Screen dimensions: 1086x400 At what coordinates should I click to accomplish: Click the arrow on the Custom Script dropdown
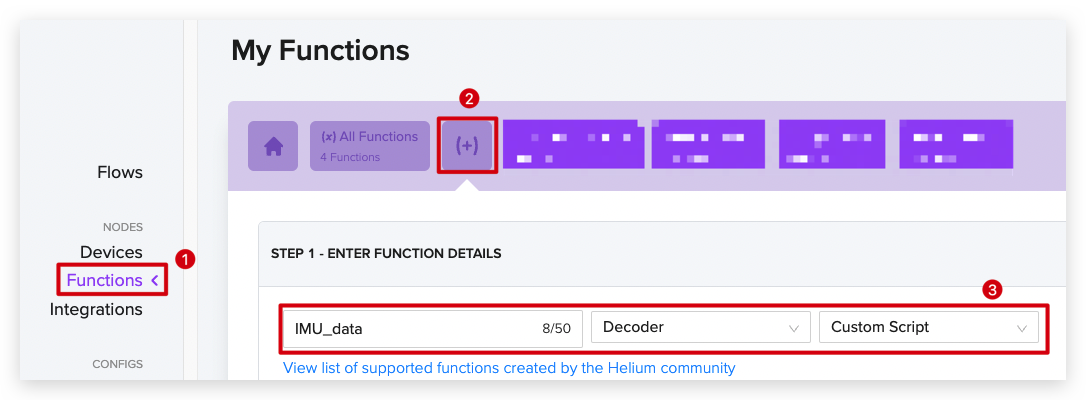tap(1022, 329)
